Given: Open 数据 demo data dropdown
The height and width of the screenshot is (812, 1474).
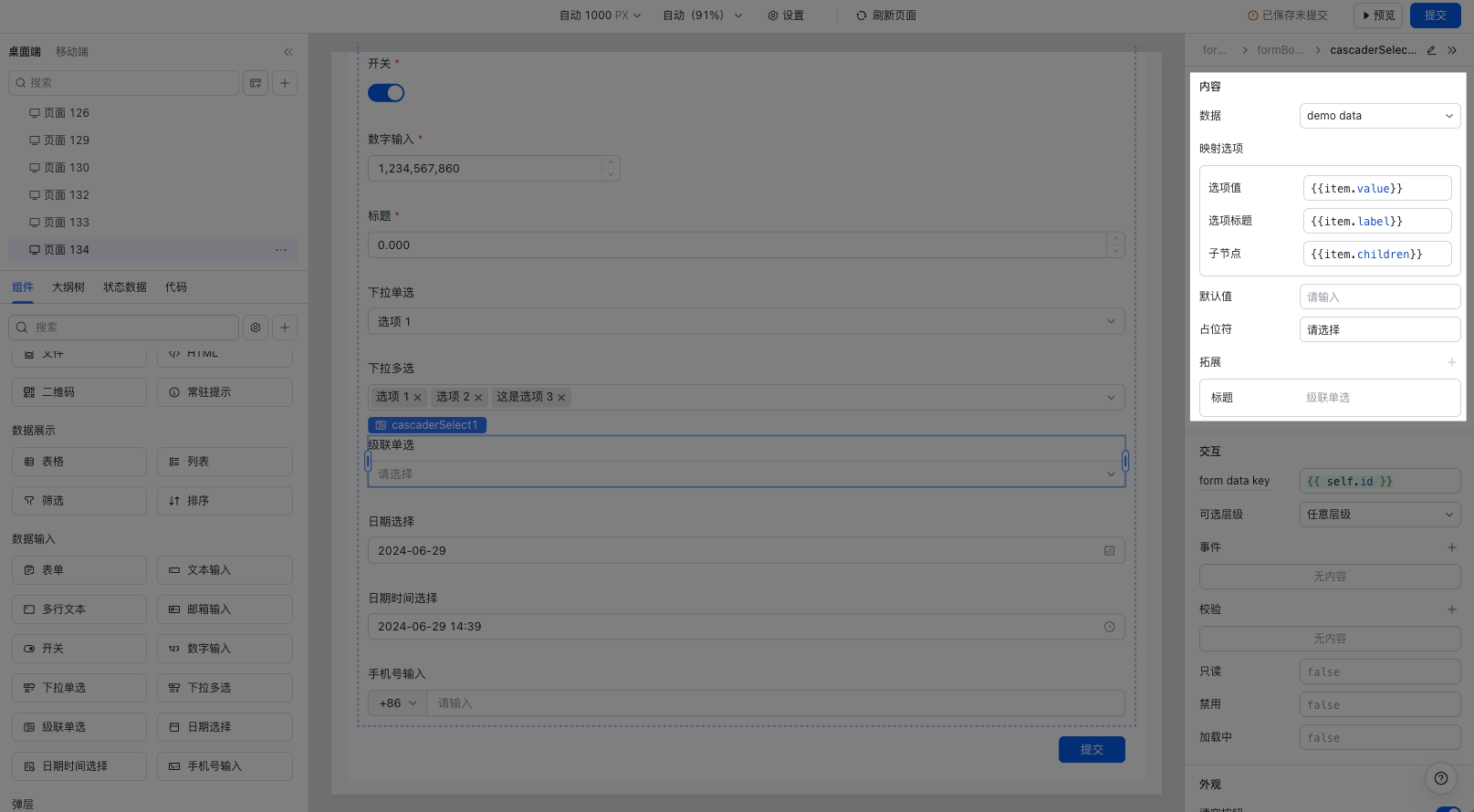Looking at the screenshot, I should point(1380,116).
